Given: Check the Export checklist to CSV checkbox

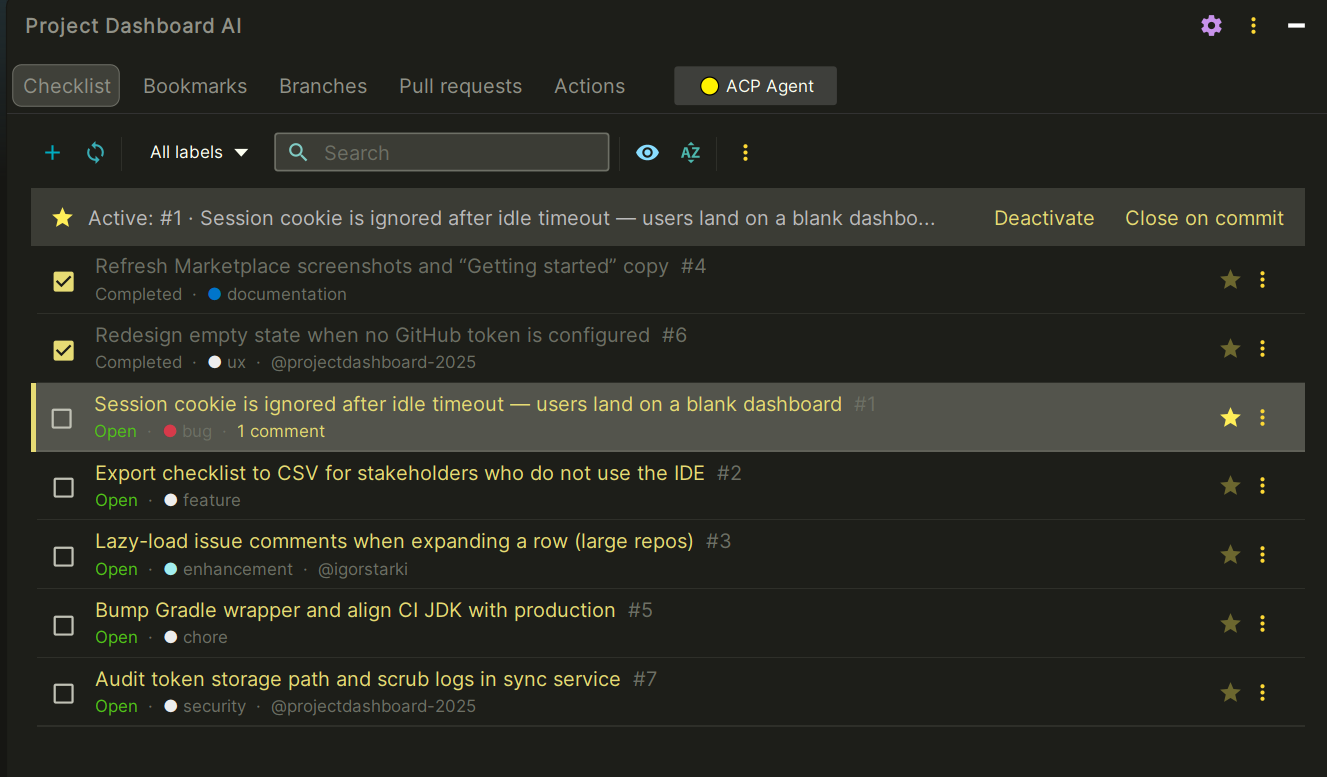Looking at the screenshot, I should (63, 487).
